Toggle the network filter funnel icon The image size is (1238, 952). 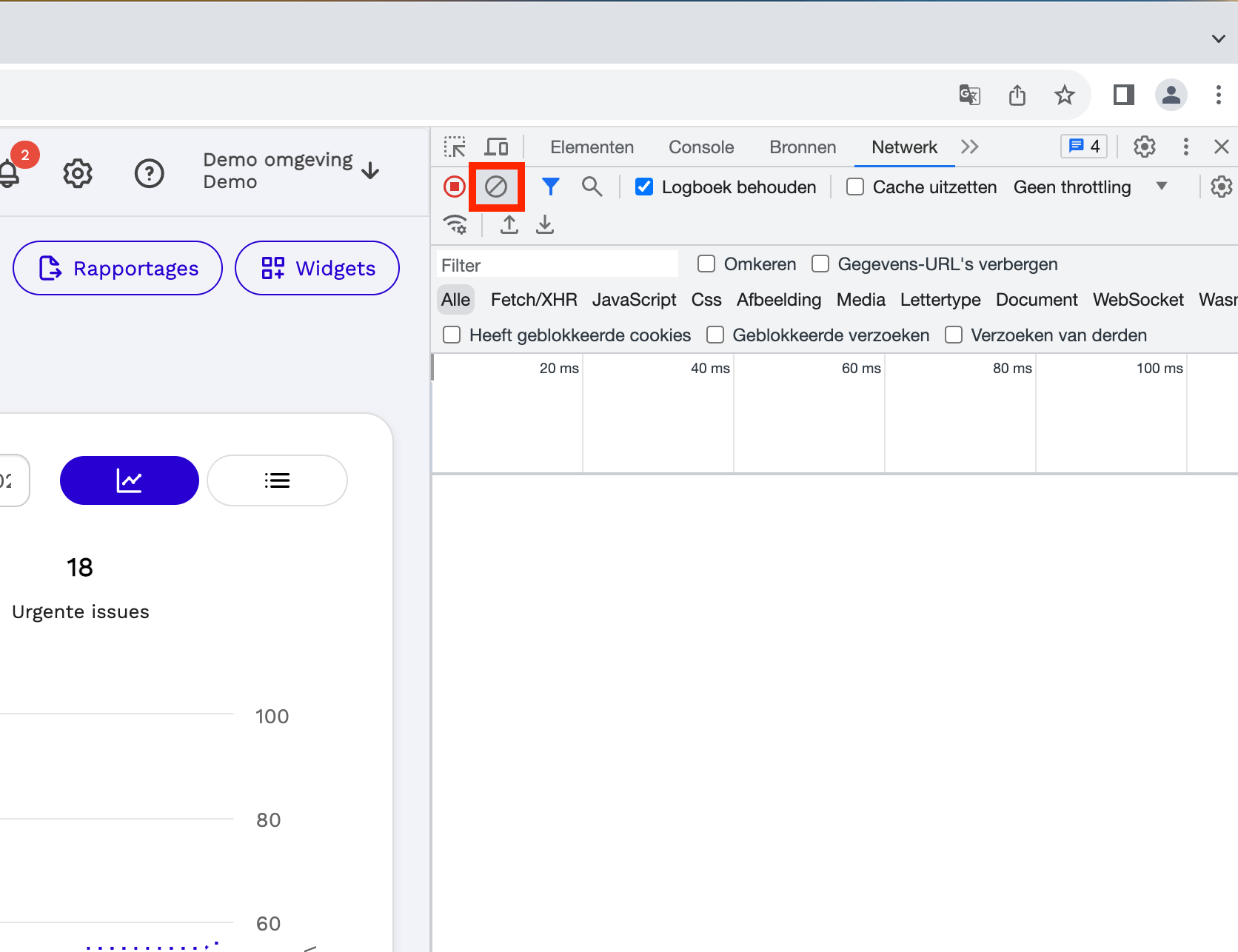(x=550, y=187)
